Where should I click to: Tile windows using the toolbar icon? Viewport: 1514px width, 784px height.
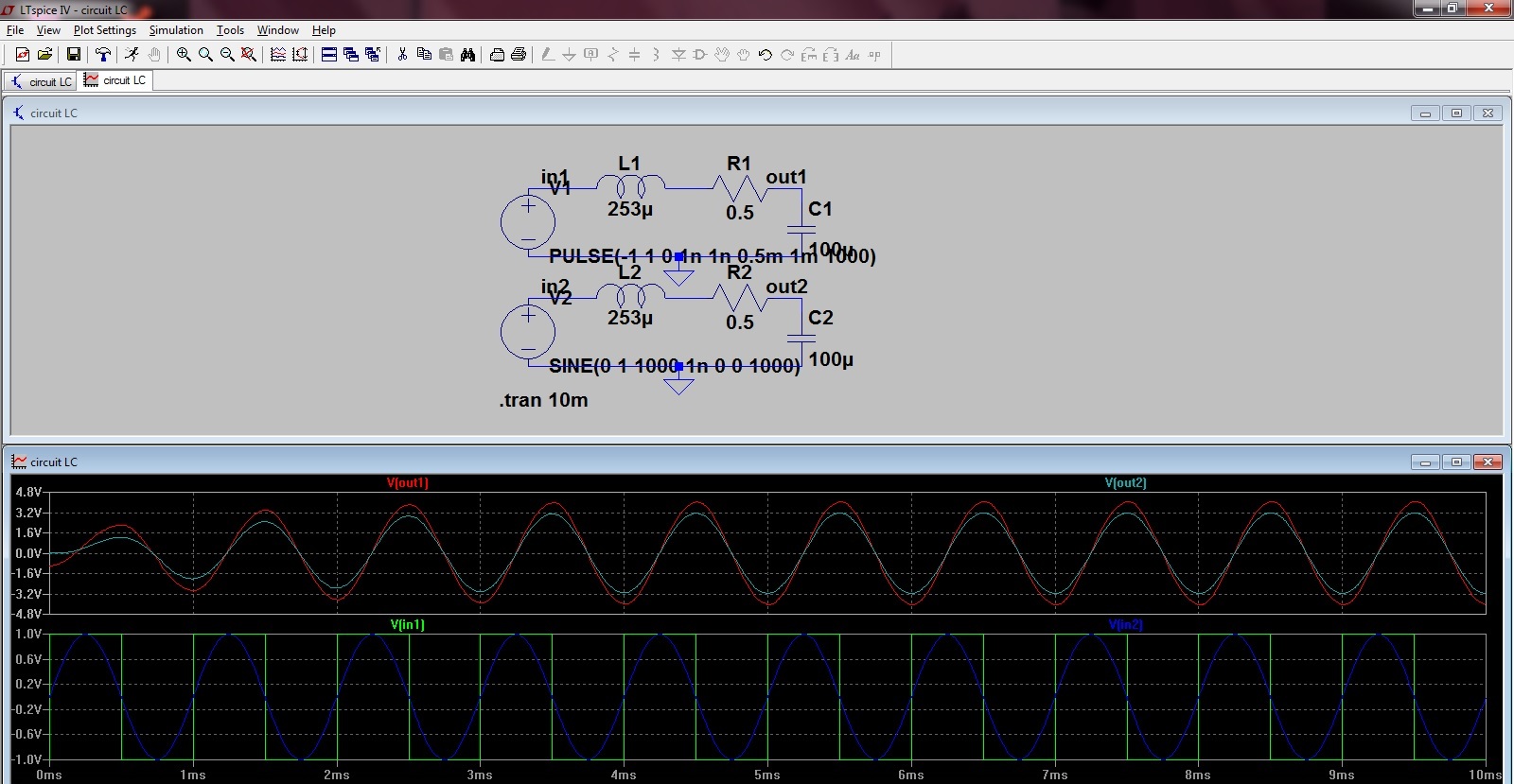click(x=329, y=55)
